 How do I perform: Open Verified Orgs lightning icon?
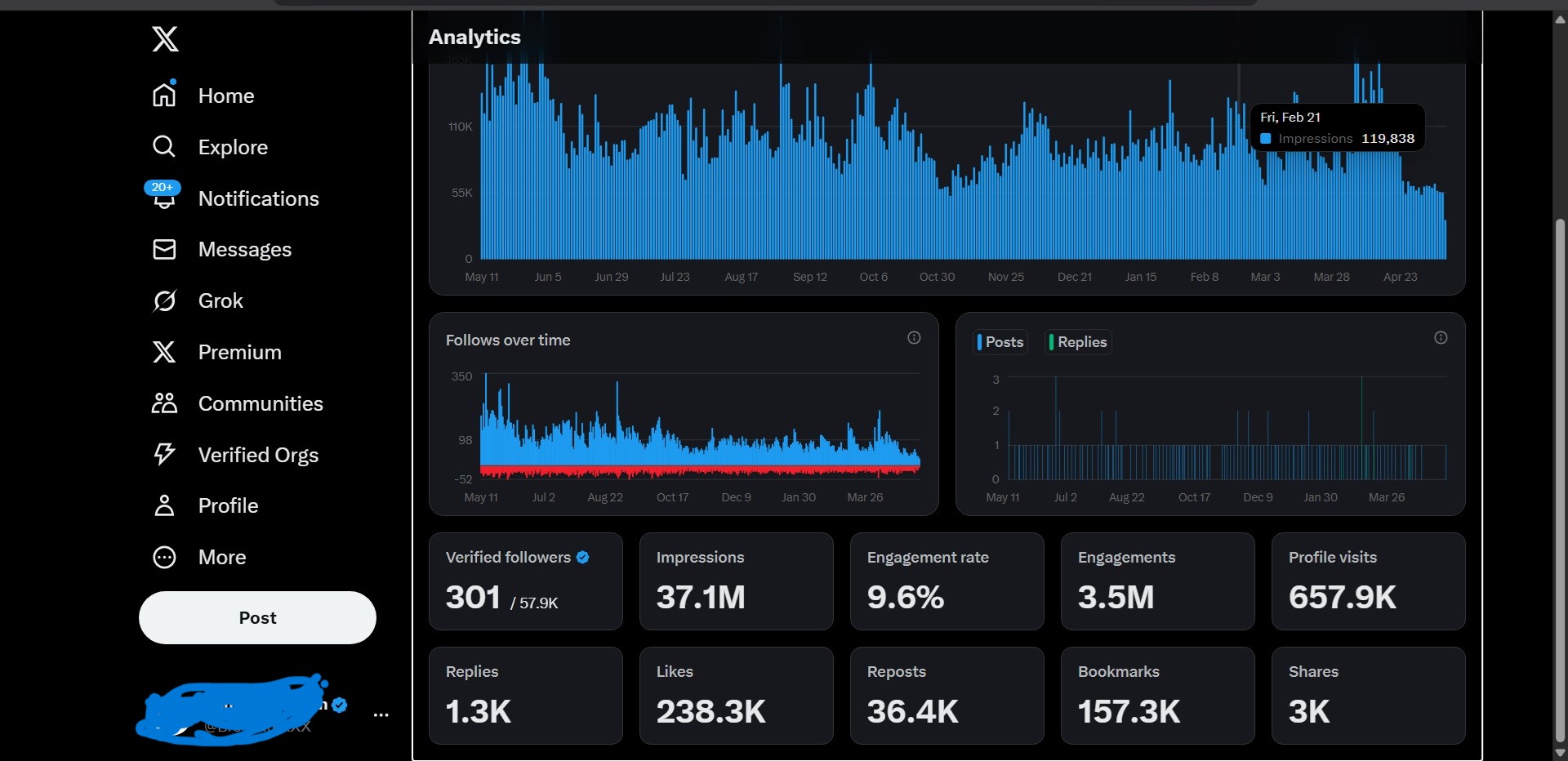coord(164,454)
